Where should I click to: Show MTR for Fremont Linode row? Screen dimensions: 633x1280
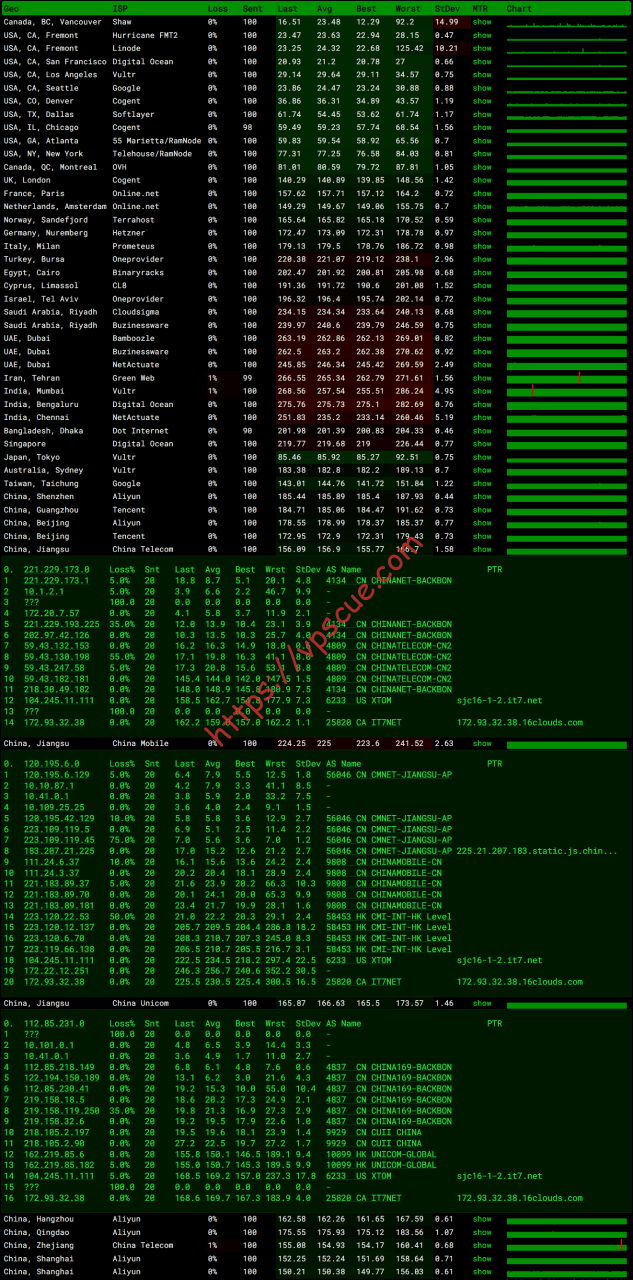pos(482,48)
